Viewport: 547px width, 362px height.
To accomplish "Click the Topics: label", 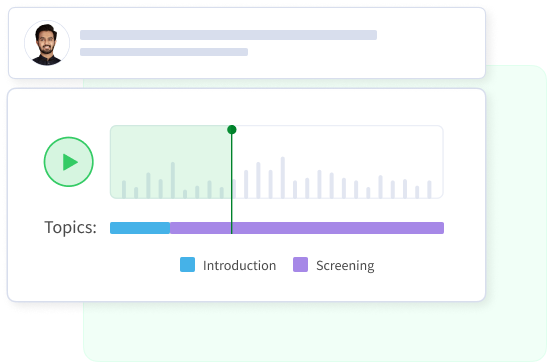I will pos(70,227).
